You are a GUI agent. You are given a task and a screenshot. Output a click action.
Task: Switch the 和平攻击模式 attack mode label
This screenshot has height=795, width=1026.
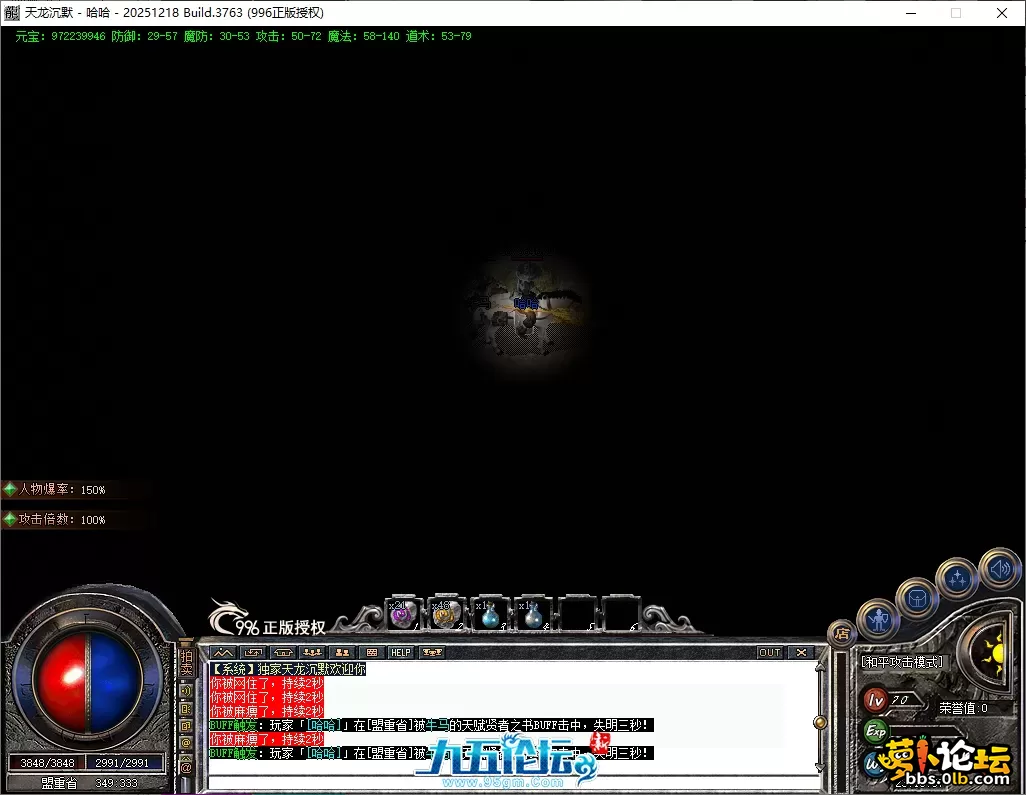pos(902,662)
